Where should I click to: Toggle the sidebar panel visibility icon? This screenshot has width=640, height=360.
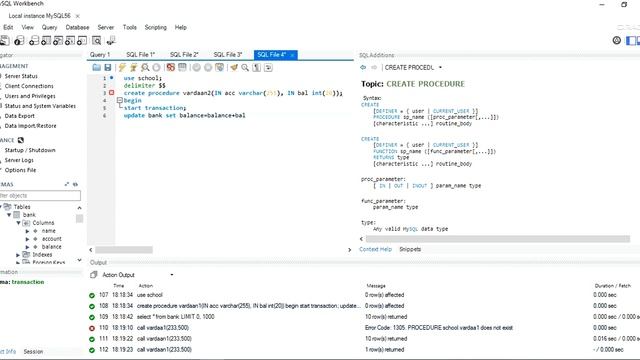(x=631, y=40)
